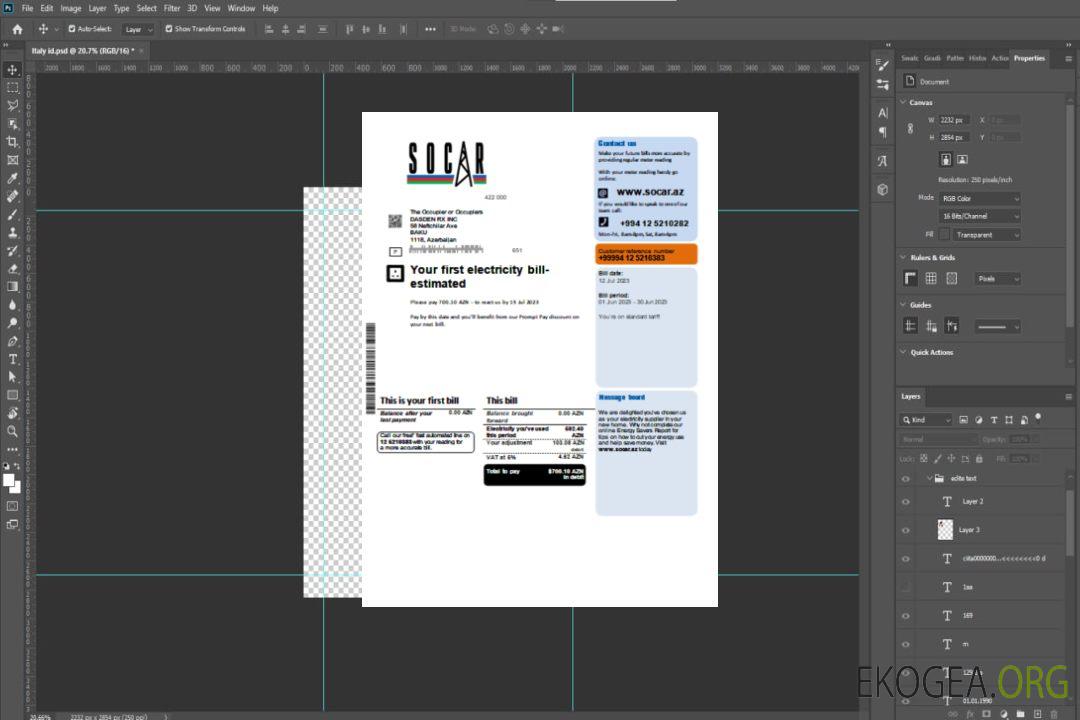This screenshot has width=1080, height=720.
Task: Disable Show Transform Controls checkbox
Action: click(169, 29)
